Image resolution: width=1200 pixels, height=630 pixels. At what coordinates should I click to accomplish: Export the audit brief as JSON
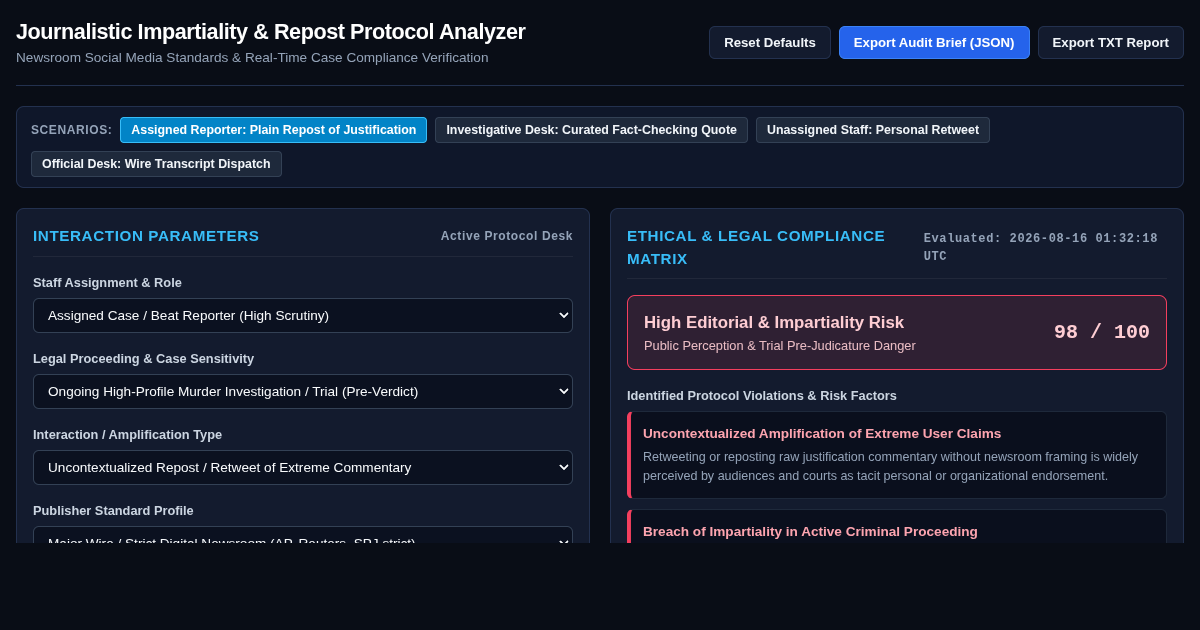(x=934, y=42)
